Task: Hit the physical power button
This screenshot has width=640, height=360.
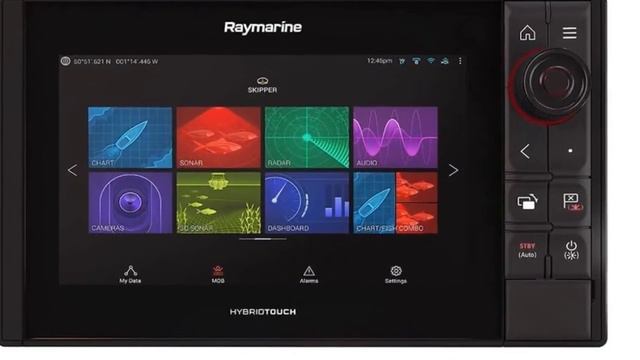Action: click(571, 250)
